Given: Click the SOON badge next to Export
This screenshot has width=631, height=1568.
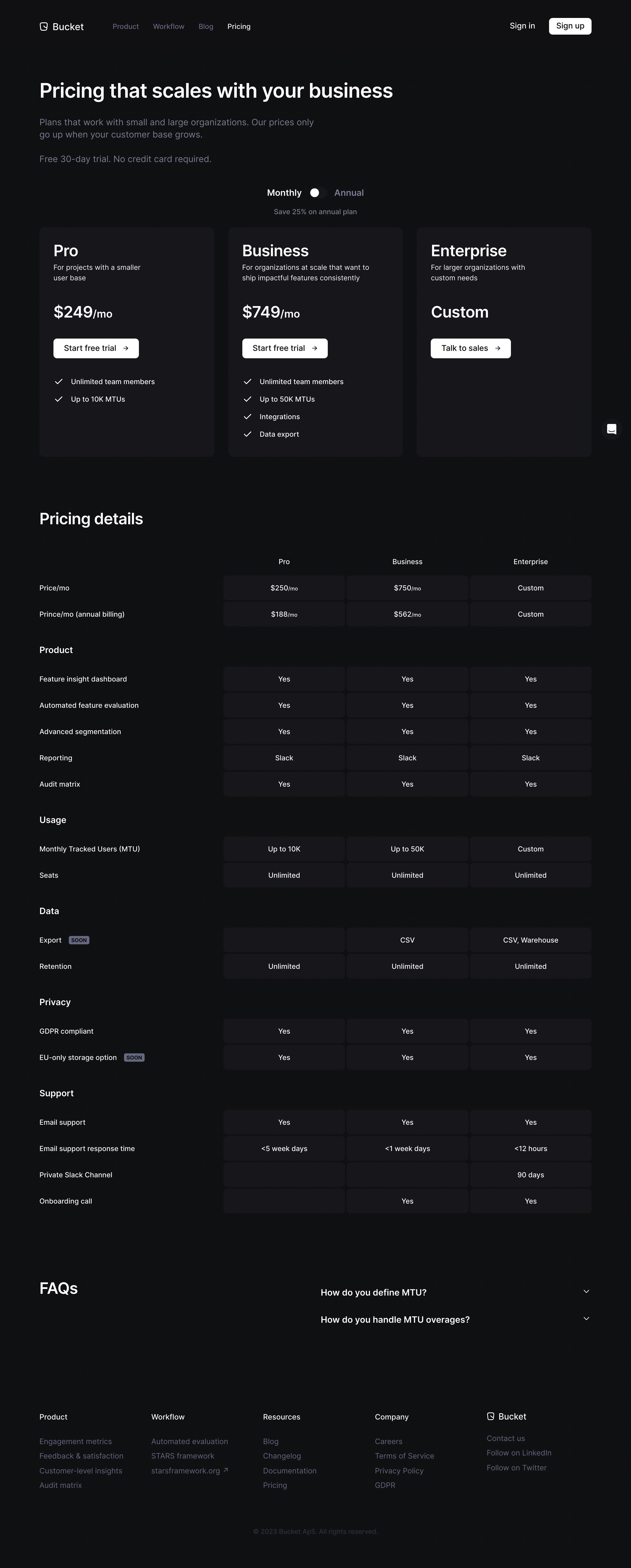Looking at the screenshot, I should [x=79, y=940].
